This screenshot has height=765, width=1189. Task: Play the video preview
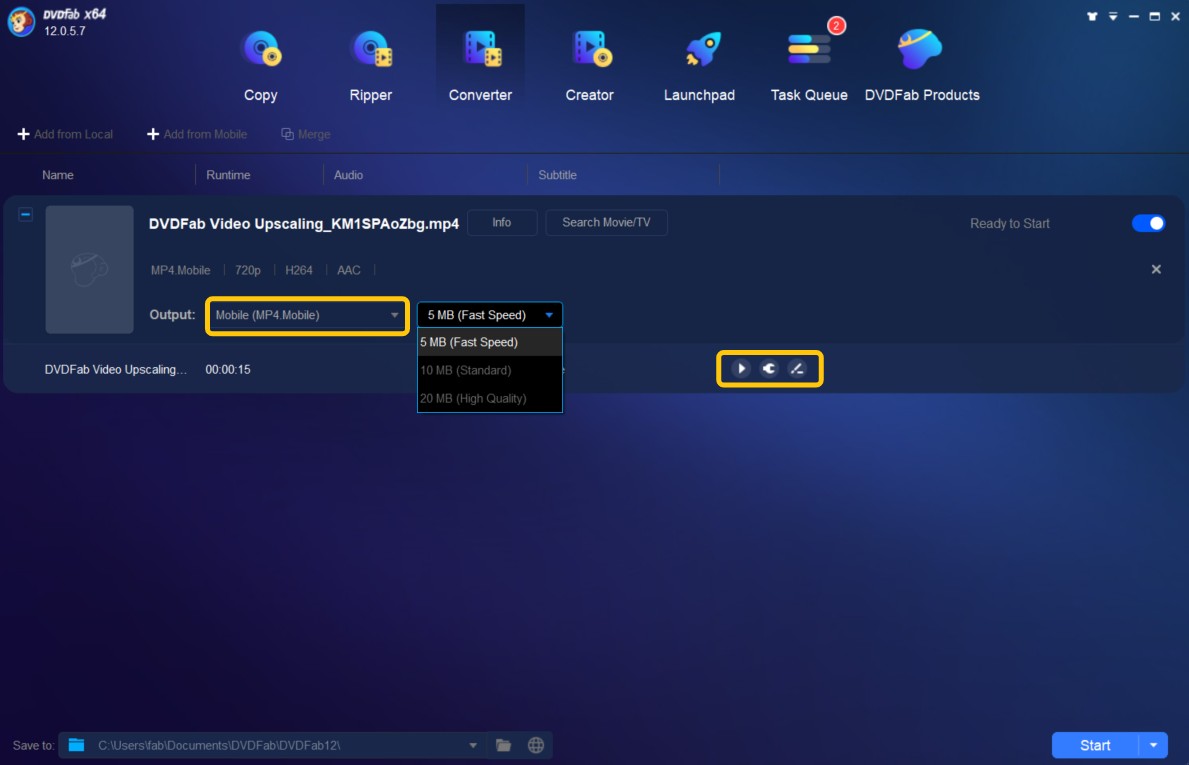(741, 369)
